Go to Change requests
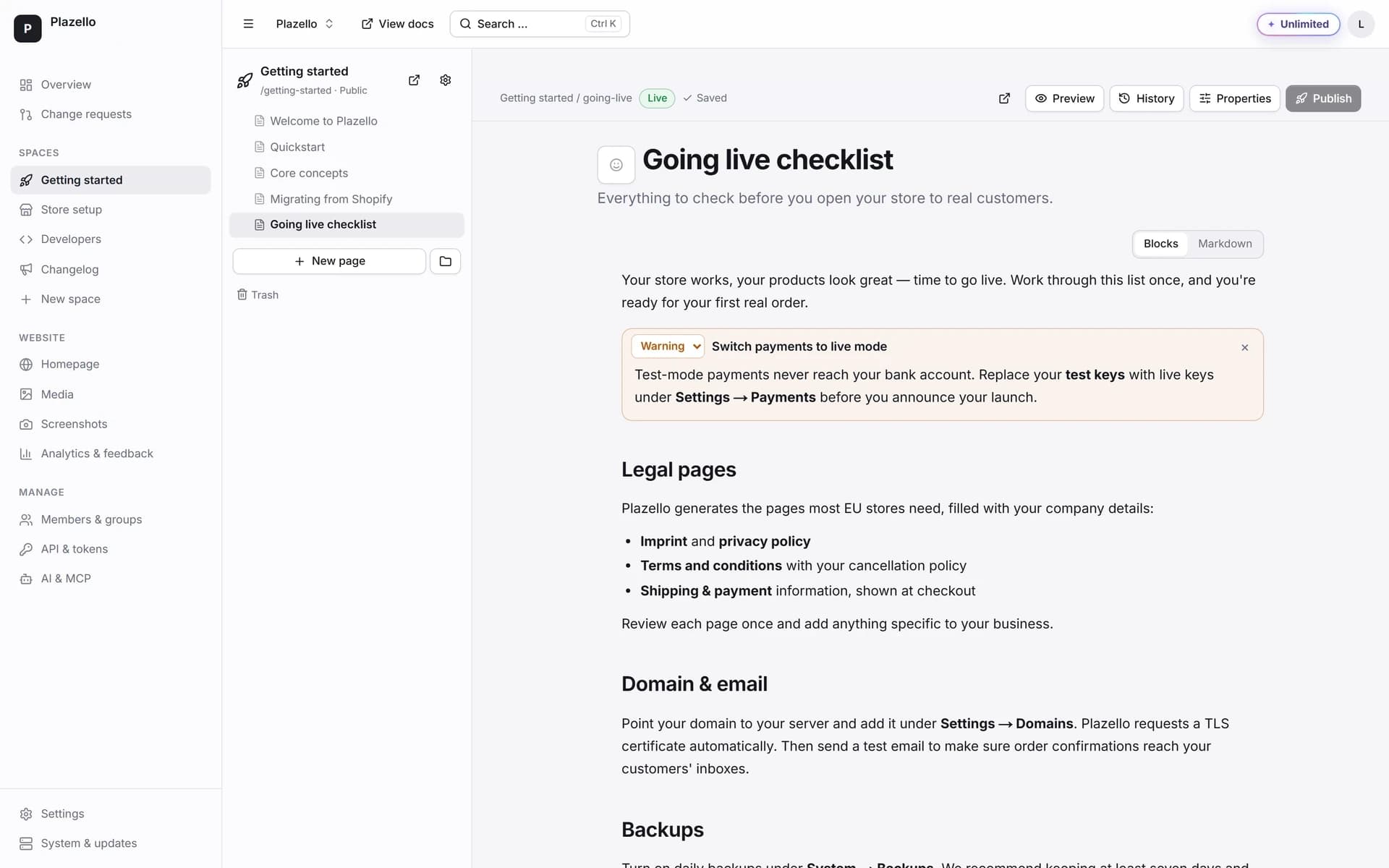 pos(111,114)
